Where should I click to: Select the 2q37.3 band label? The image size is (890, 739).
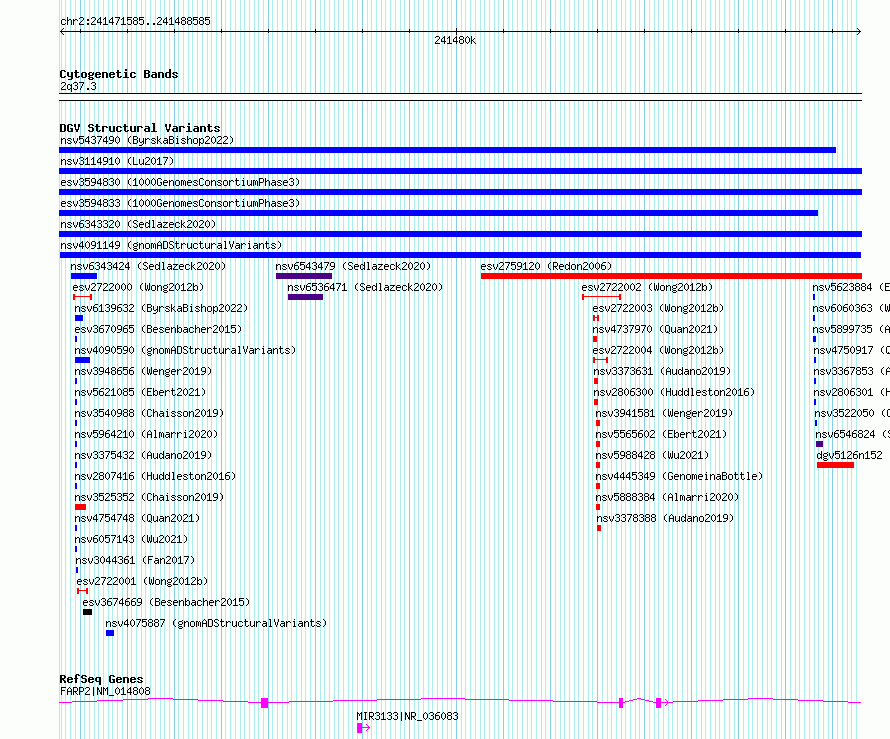(78, 86)
